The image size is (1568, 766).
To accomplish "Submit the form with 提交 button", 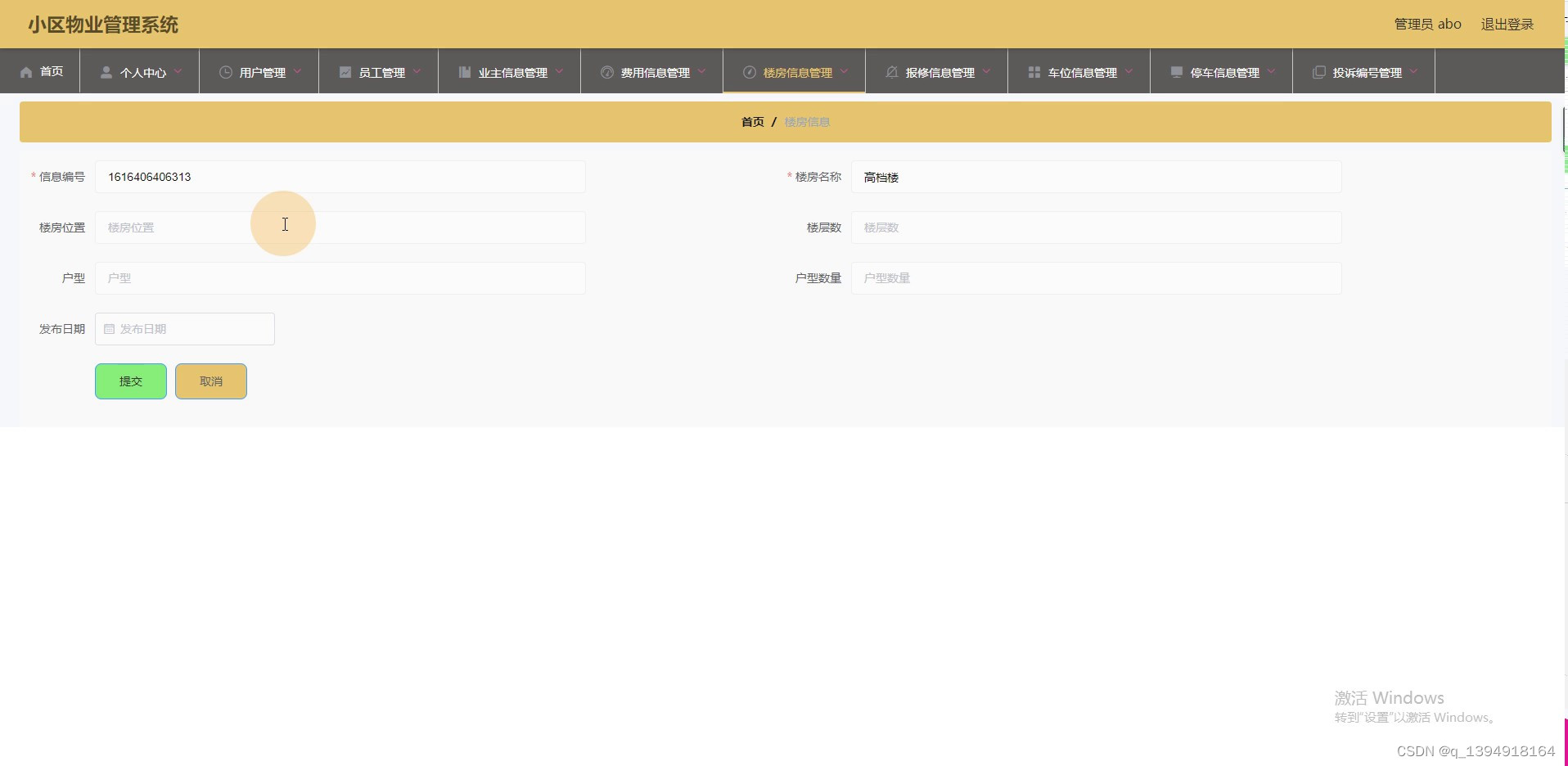I will click(x=131, y=381).
